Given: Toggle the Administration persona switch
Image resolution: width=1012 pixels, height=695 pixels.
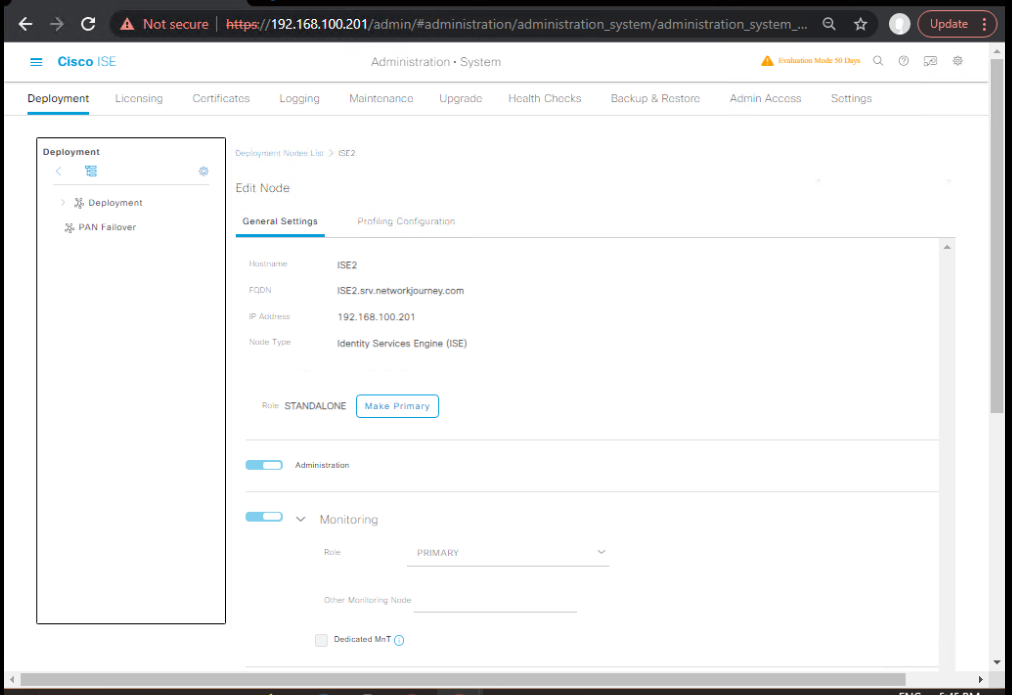Looking at the screenshot, I should (x=264, y=465).
